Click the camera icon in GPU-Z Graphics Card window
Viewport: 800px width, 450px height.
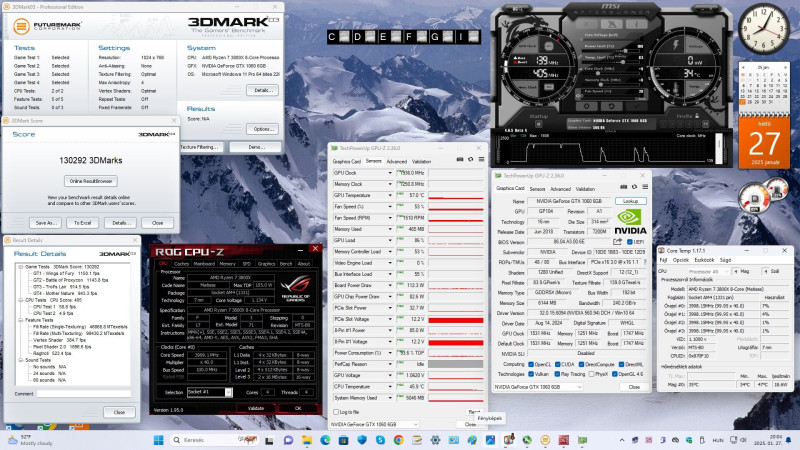tap(623, 187)
